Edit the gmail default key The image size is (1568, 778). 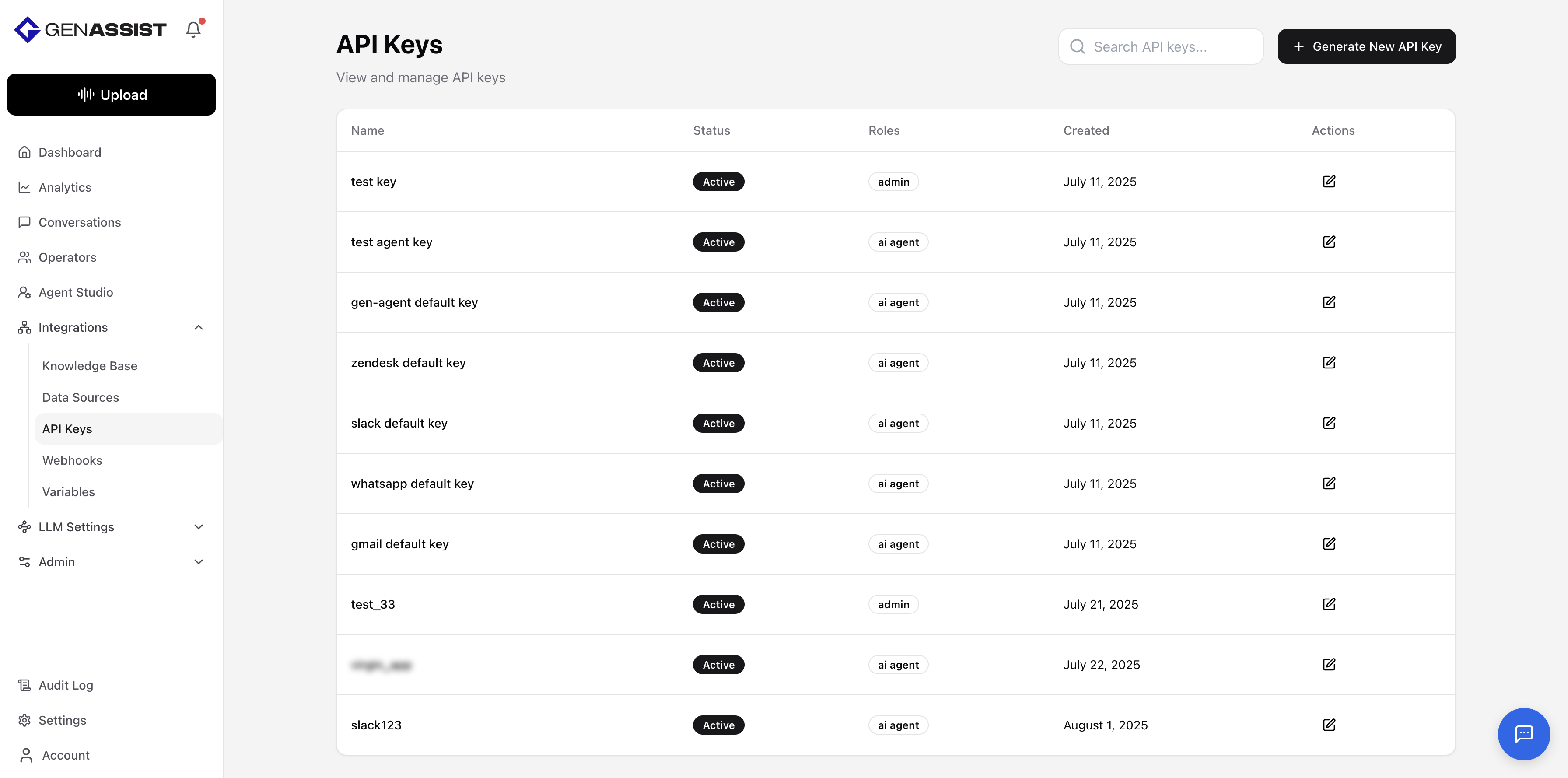1329,543
